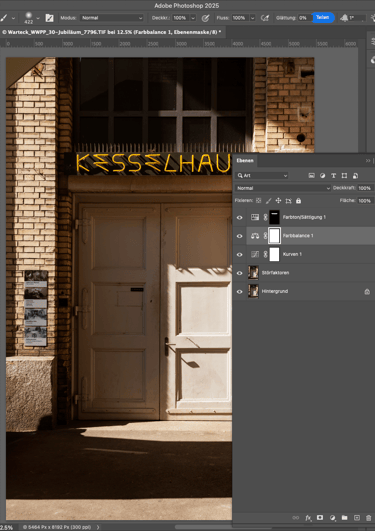Create a new layer icon

(x=357, y=518)
